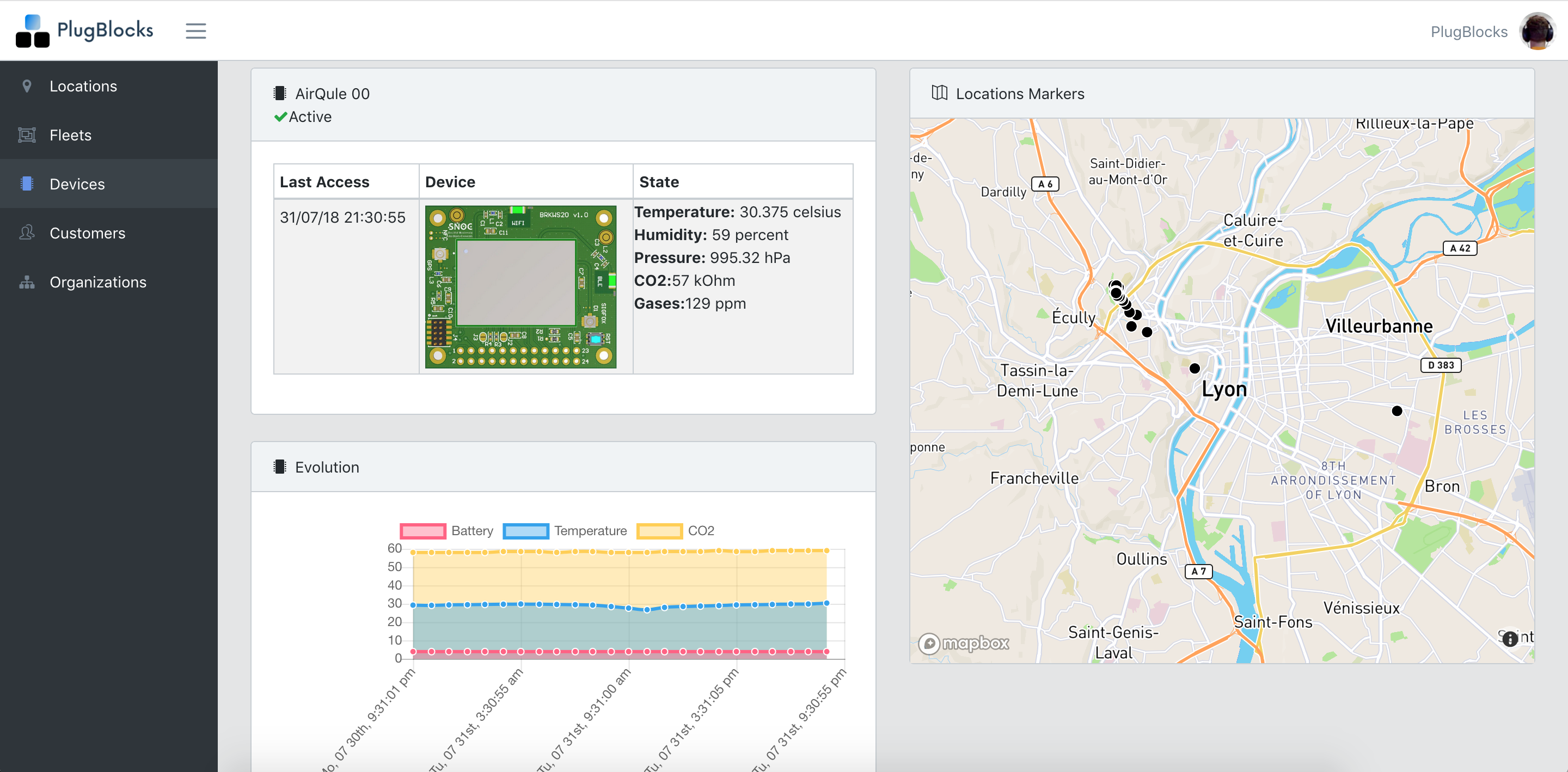Click the Mapbox logo

964,643
